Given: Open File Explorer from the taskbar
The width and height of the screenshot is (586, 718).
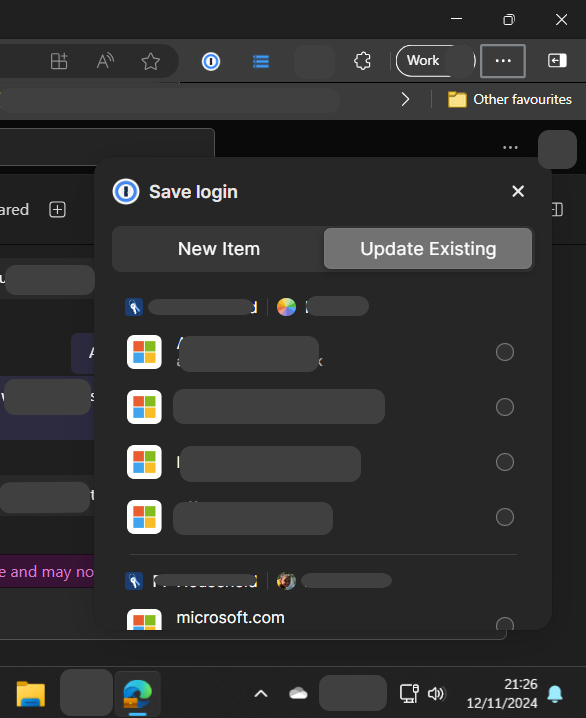Looking at the screenshot, I should coord(31,694).
